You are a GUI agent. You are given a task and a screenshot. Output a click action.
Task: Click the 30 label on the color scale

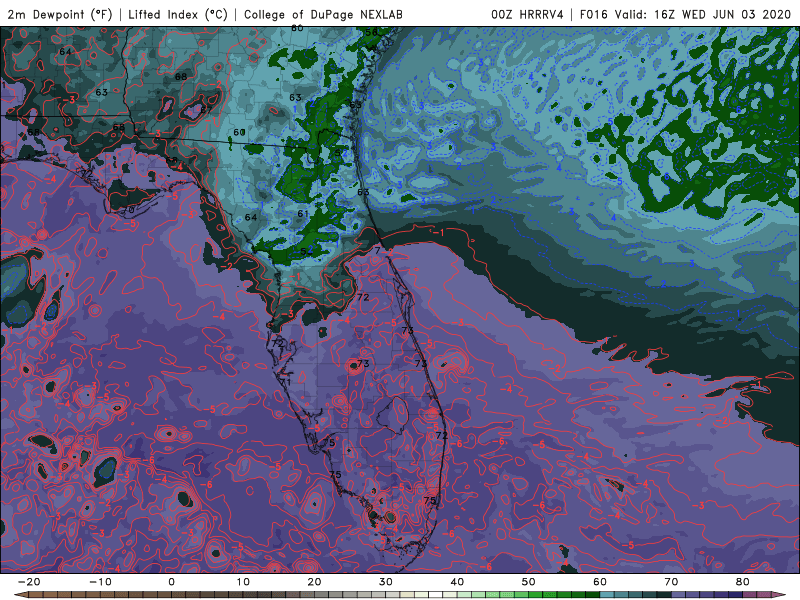[x=386, y=582]
